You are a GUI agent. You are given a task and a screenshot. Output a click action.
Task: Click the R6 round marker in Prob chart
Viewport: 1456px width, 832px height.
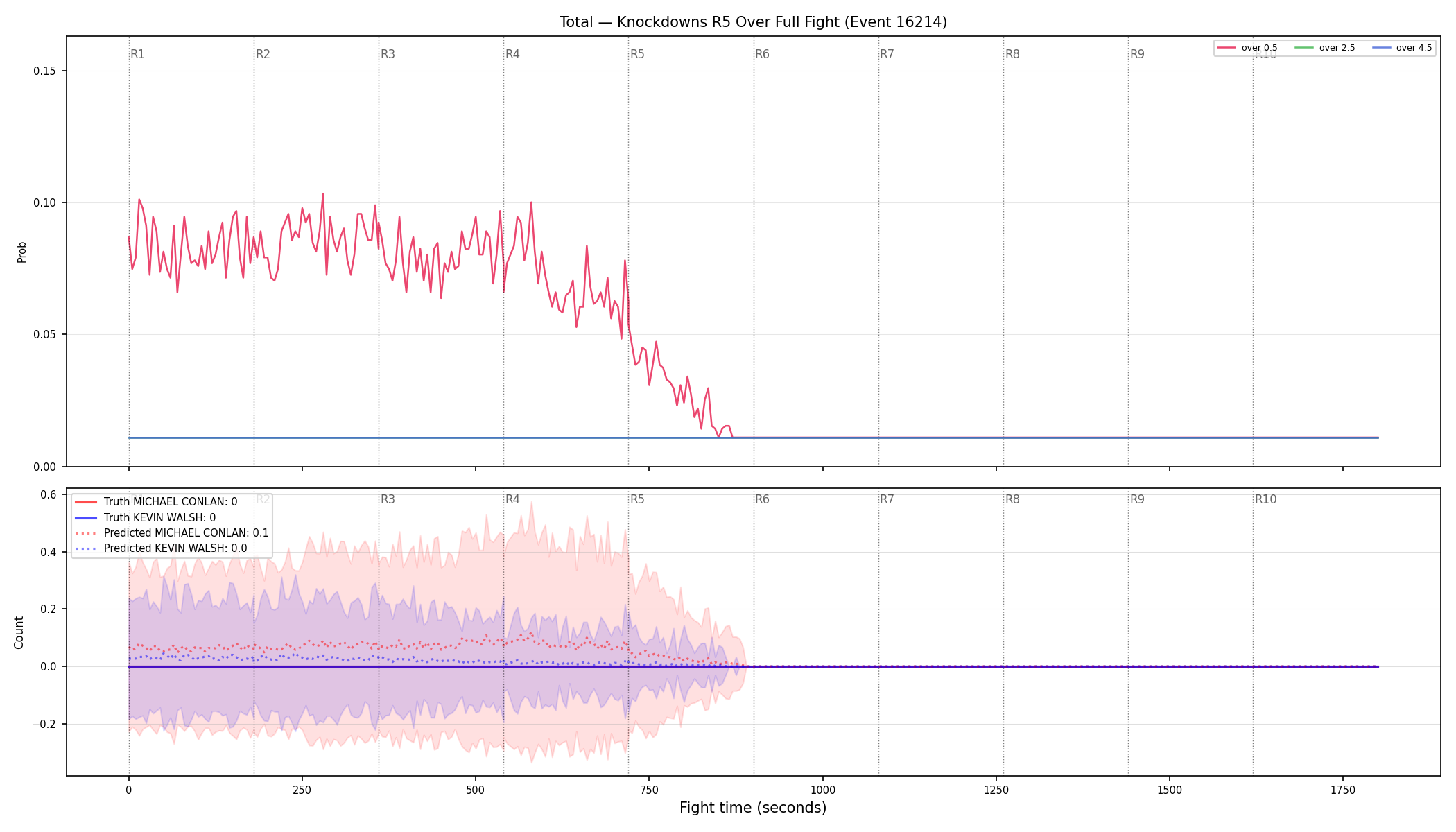(x=762, y=54)
